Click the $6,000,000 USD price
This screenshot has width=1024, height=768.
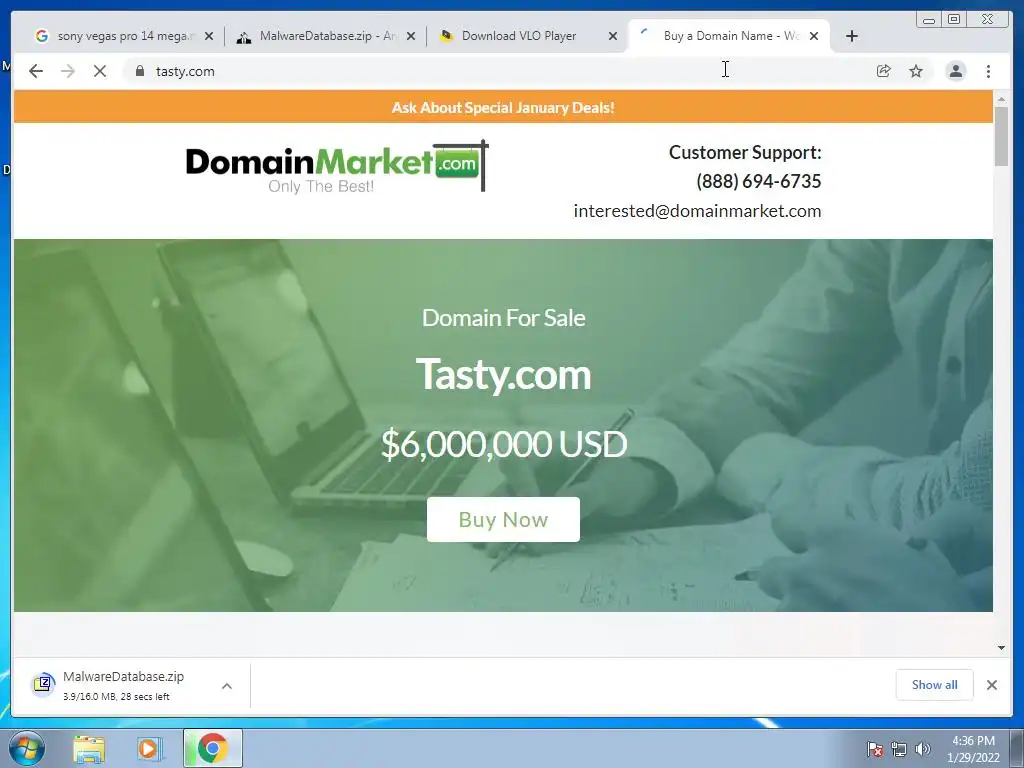click(504, 444)
